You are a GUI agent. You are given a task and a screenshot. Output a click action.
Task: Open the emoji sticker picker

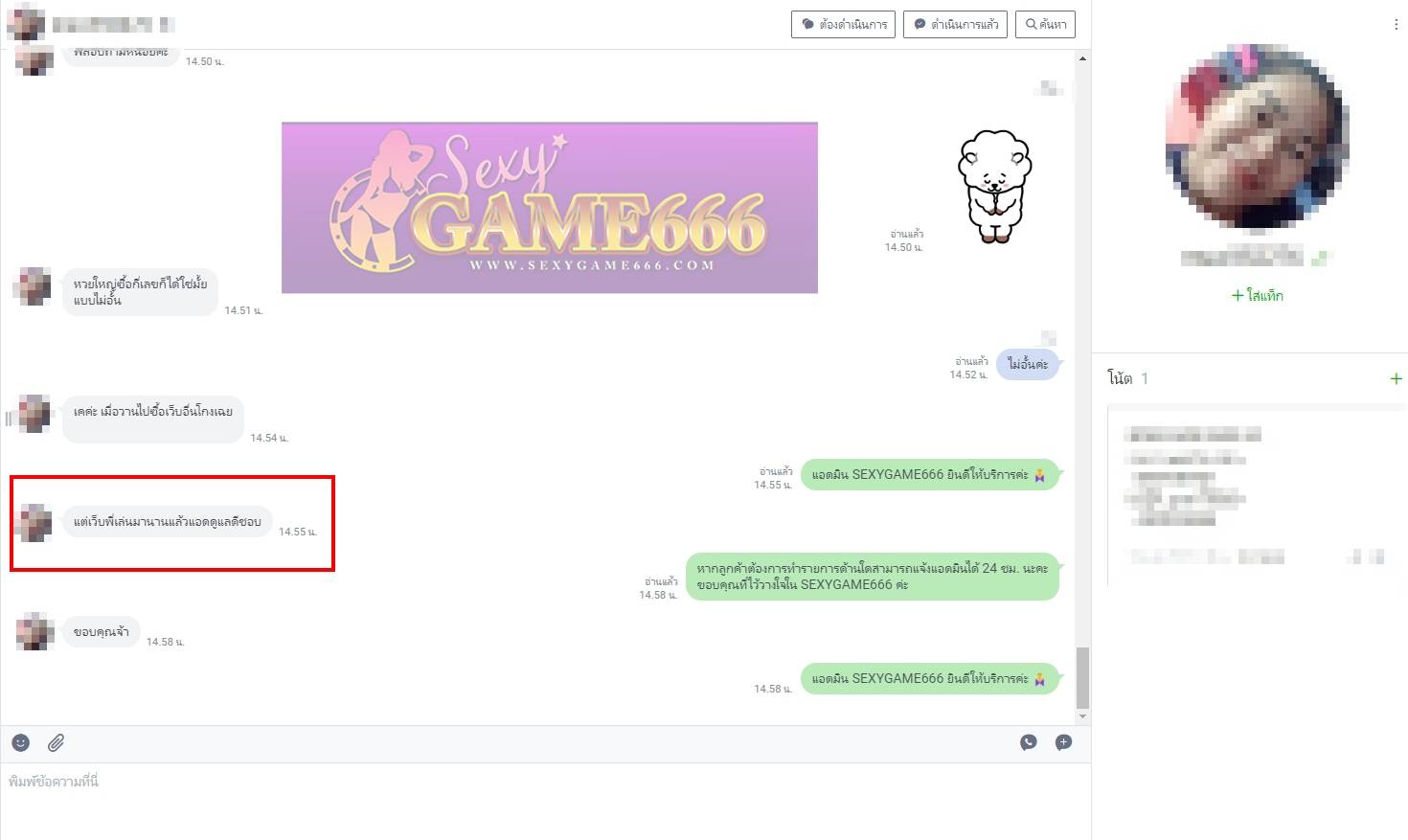point(21,742)
